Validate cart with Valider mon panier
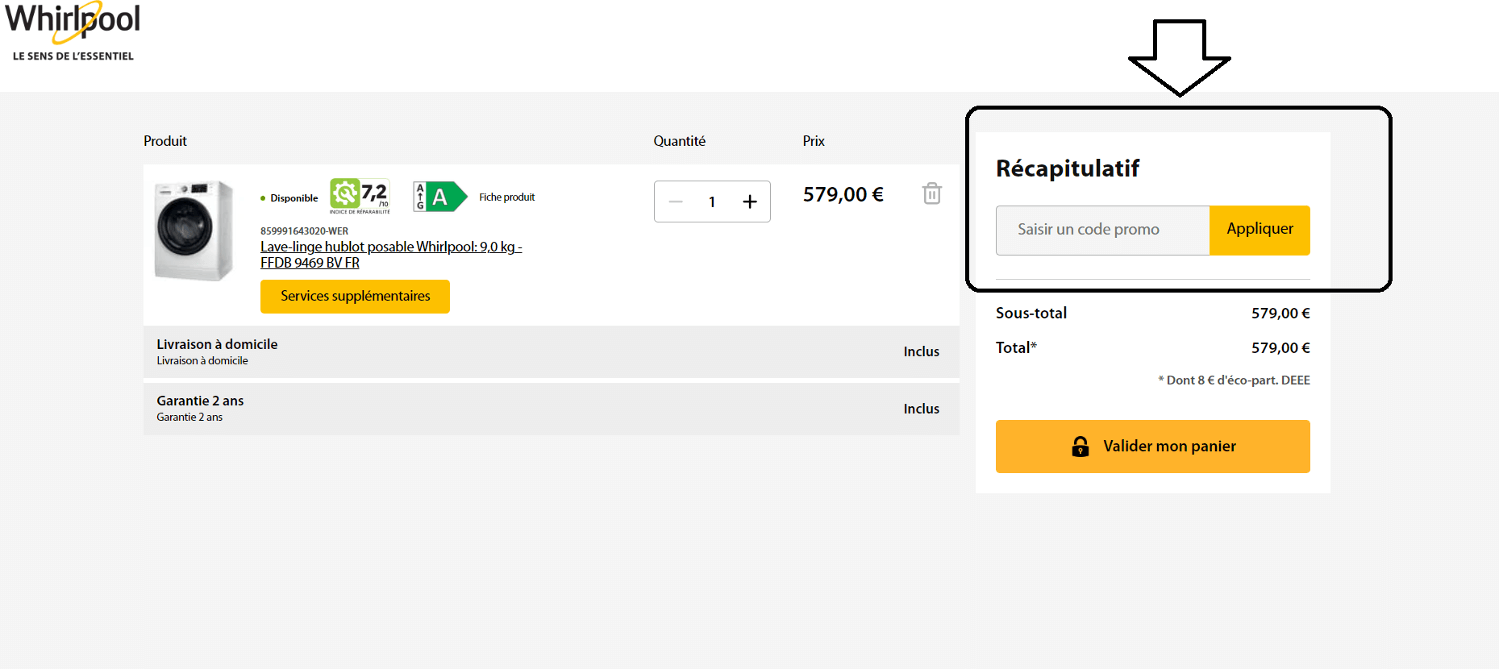 [1153, 446]
